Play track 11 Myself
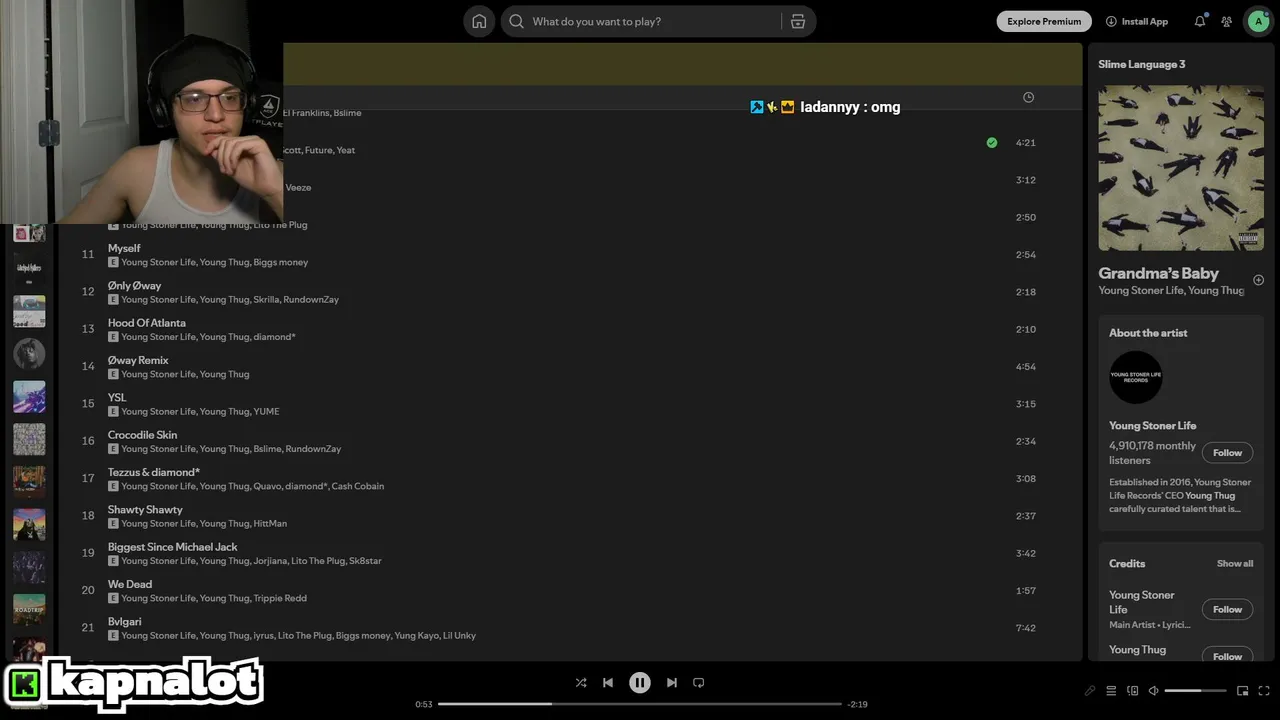1280x720 pixels. click(88, 255)
